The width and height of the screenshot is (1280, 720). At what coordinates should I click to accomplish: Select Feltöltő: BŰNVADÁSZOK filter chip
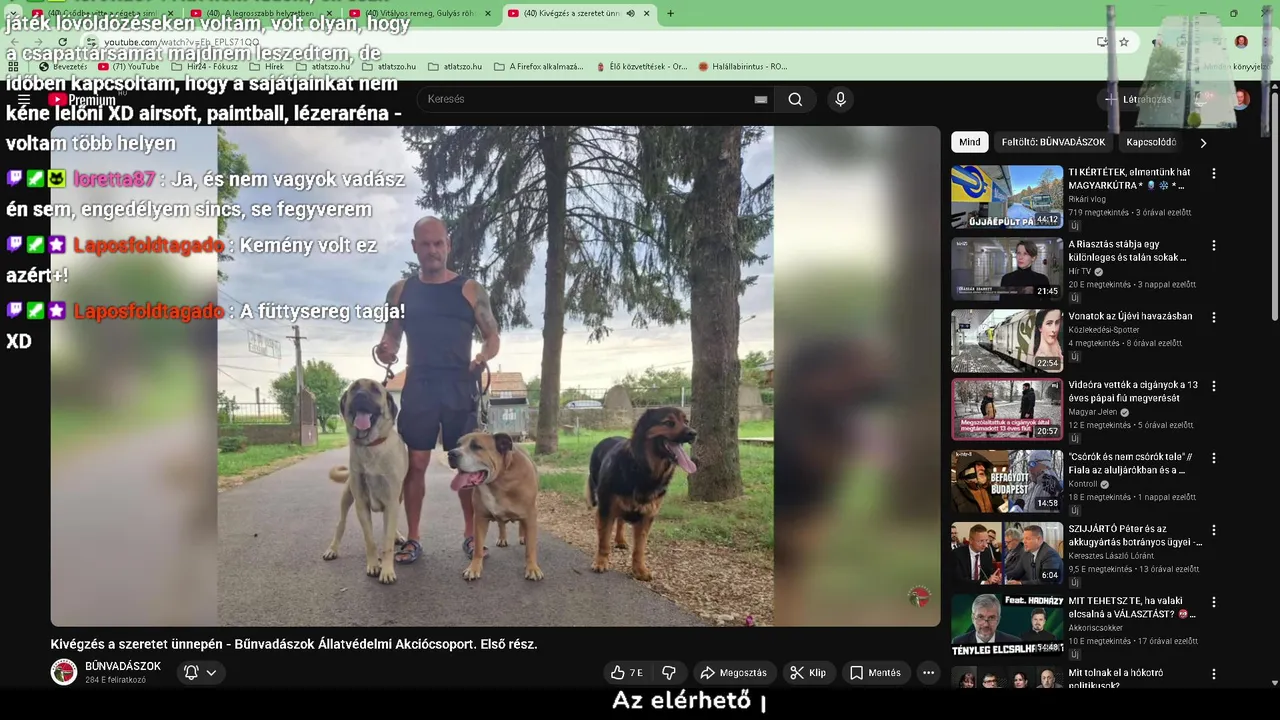click(1053, 142)
